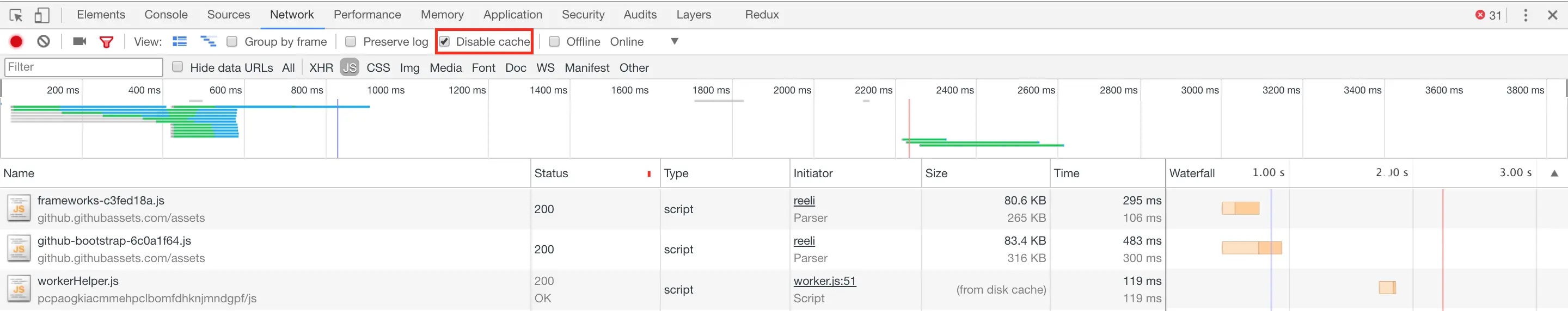Viewport: 1568px width, 311px height.
Task: Click the waterfall bar for frameworks-c3fed18a.js
Action: 1241,208
